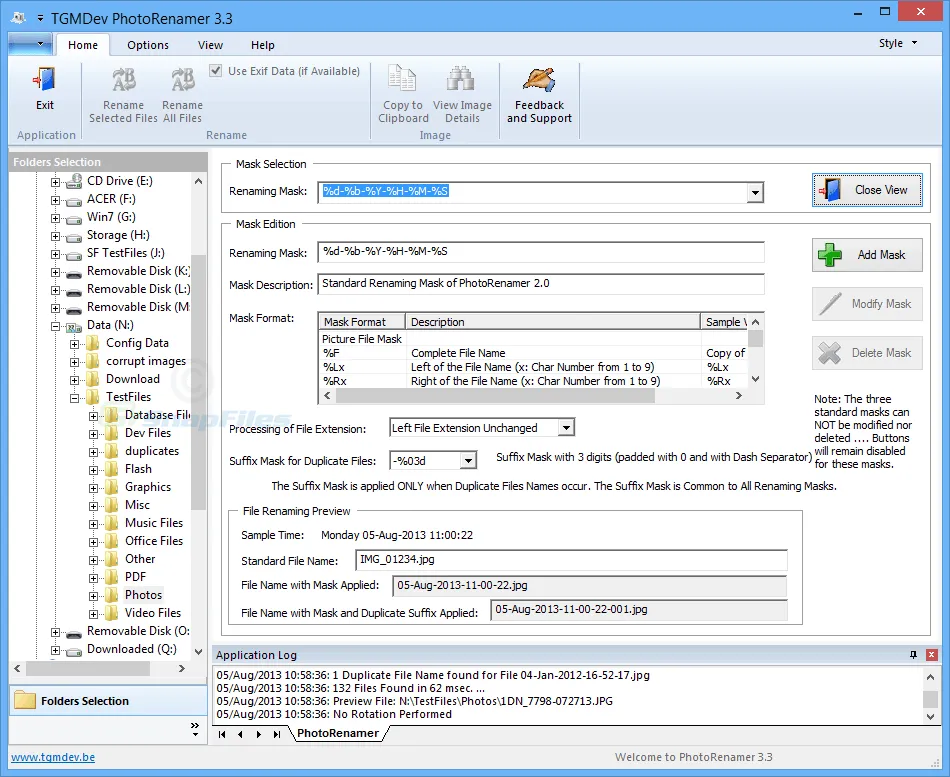The image size is (950, 777).
Task: Open the Renaming Mask selection dropdown
Action: (x=755, y=193)
